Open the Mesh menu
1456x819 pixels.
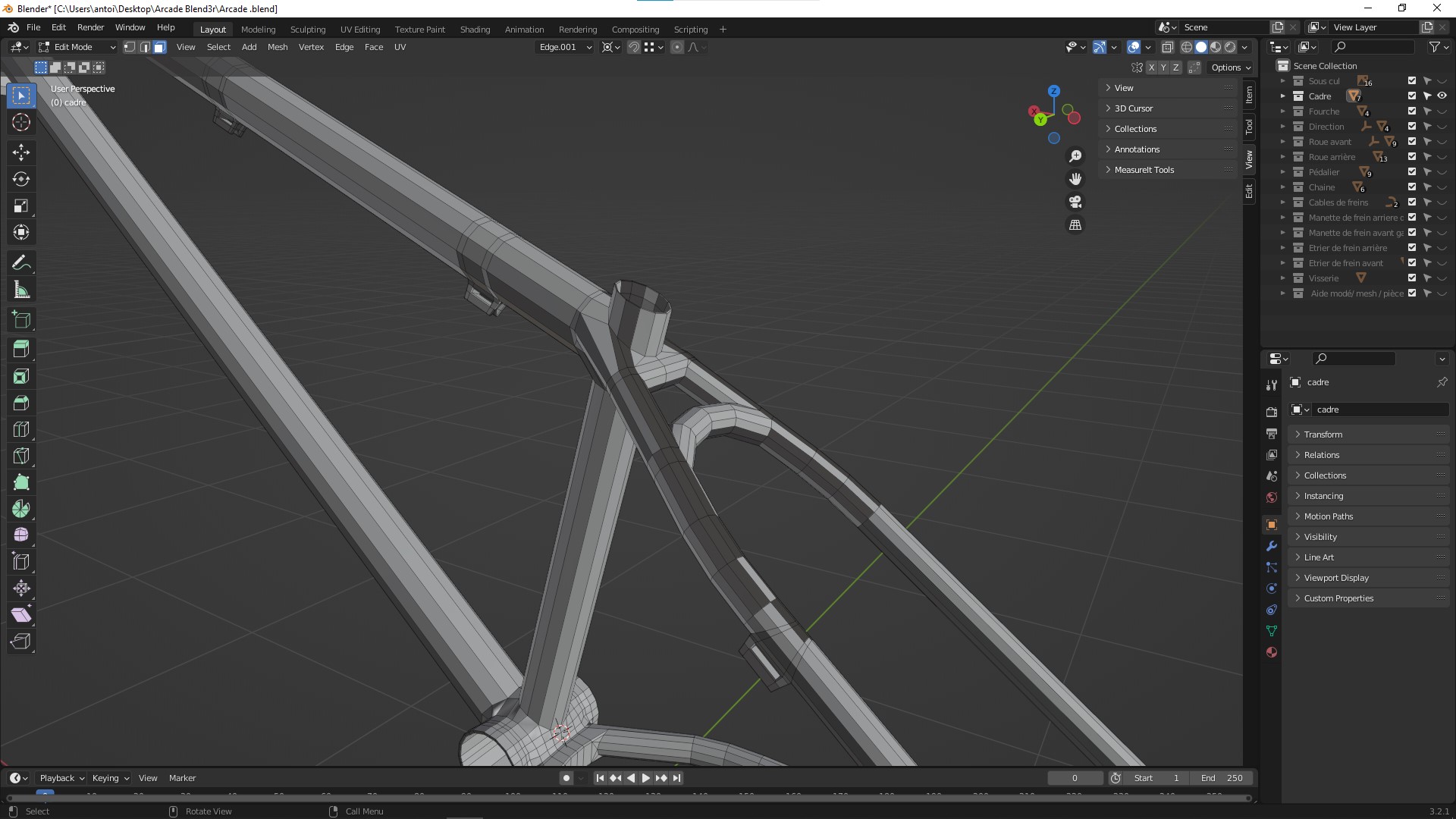(278, 47)
